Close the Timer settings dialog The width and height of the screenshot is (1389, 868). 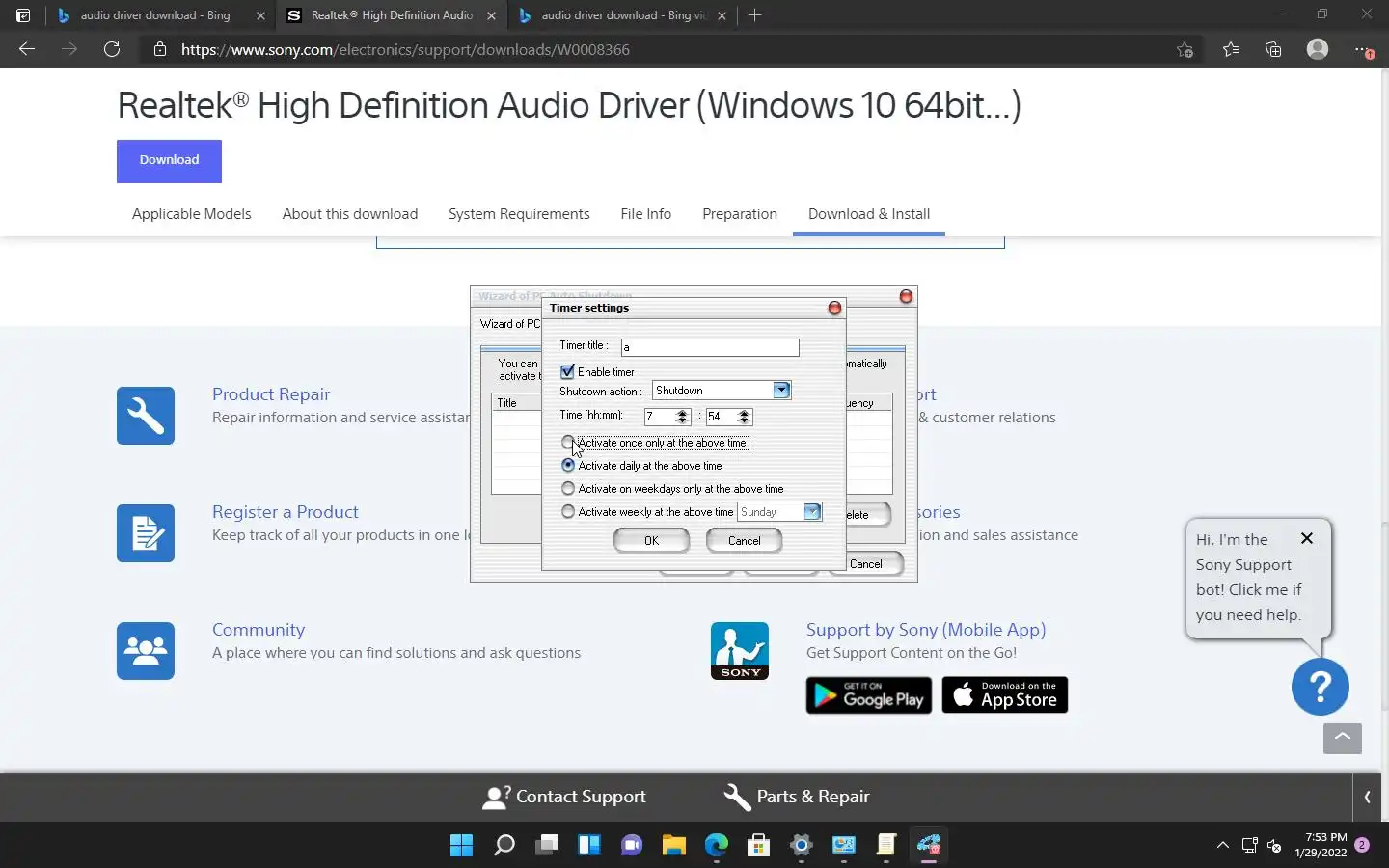coord(834,308)
